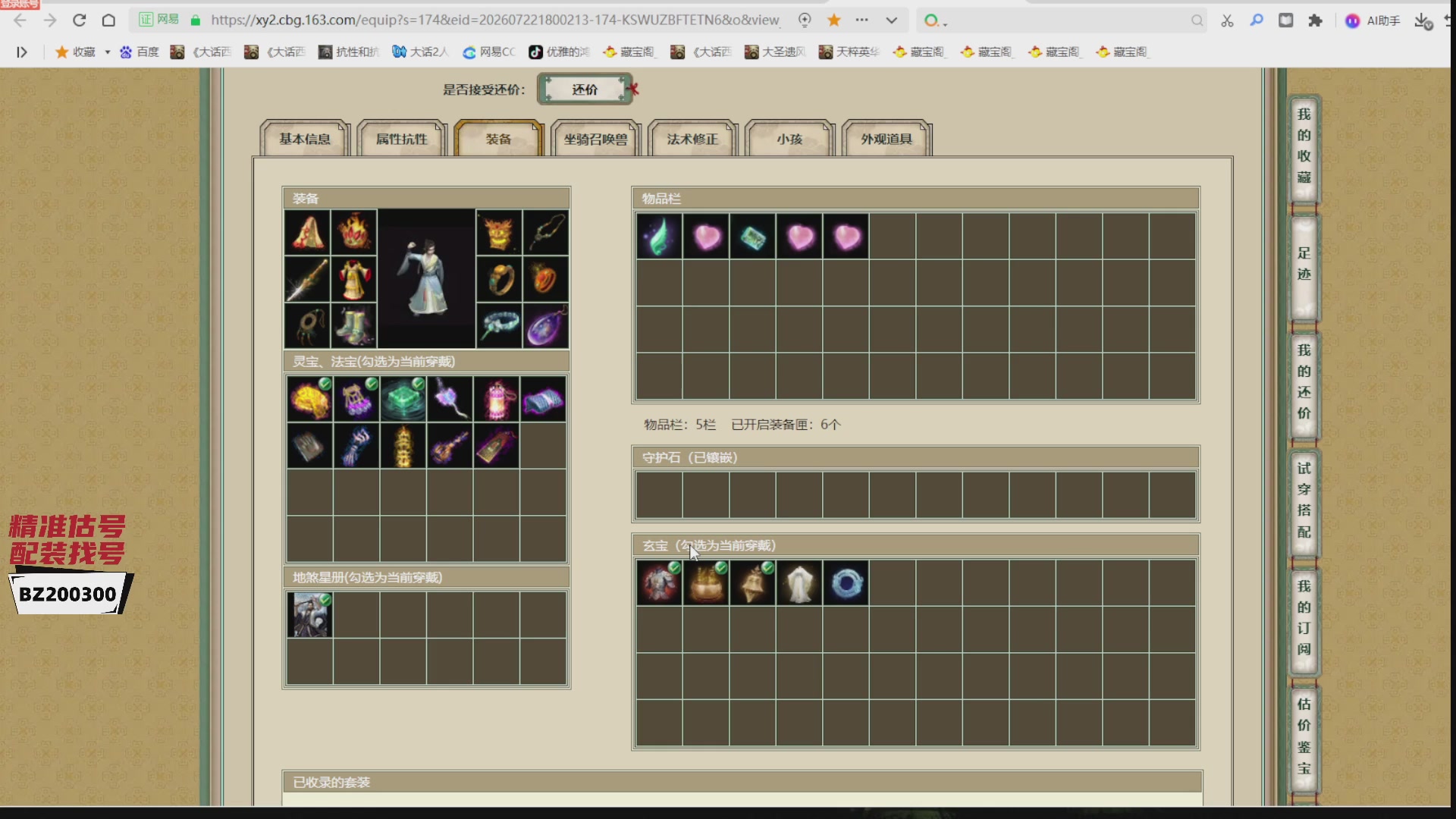Select the white robe treasure item
This screenshot has width=1456, height=819.
click(799, 583)
